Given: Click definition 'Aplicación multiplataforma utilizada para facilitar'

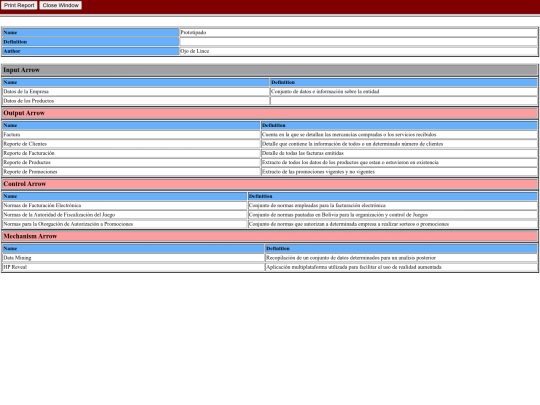Looking at the screenshot, I should pyautogui.click(x=401, y=267).
